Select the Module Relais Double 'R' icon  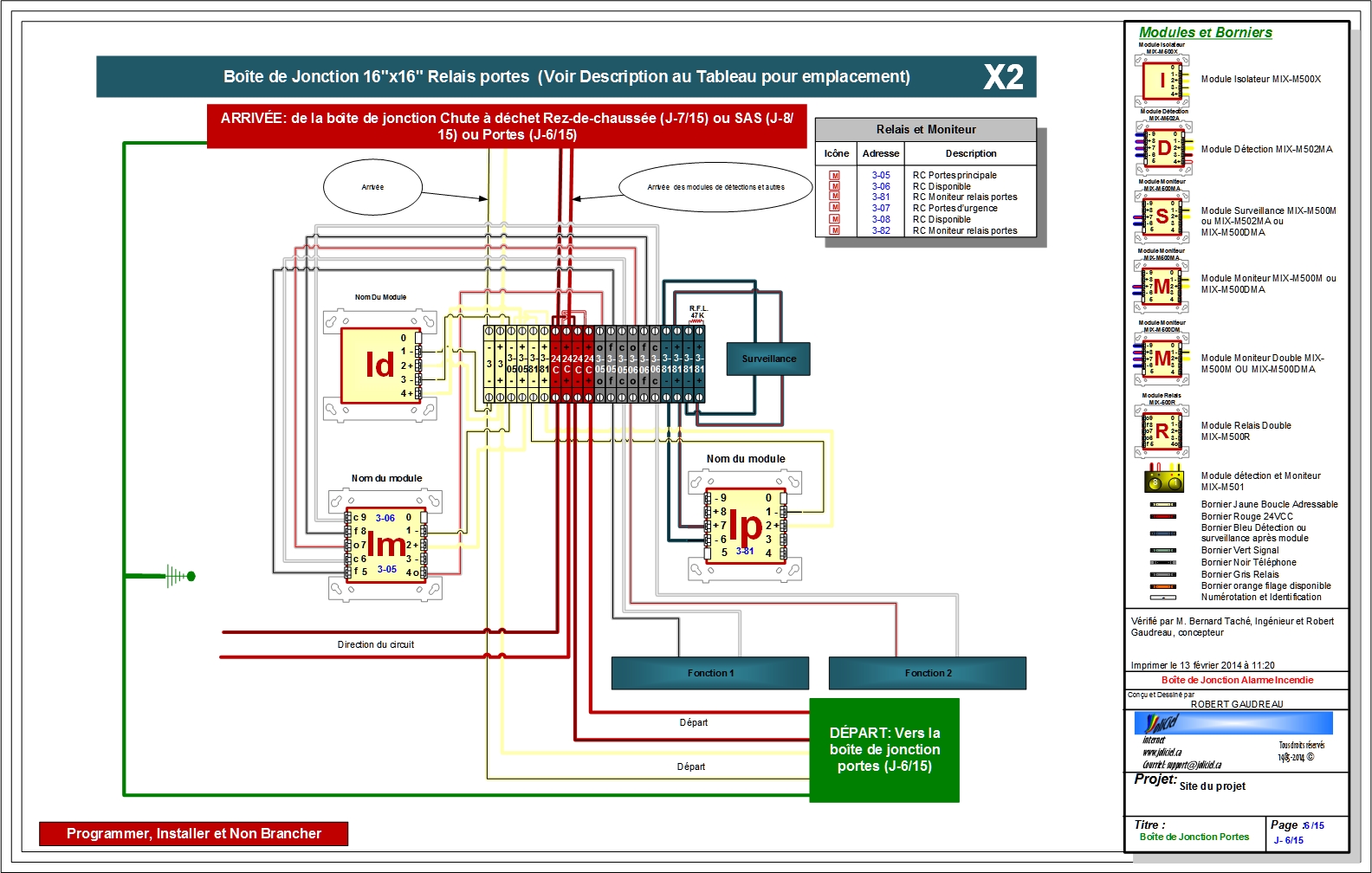click(1162, 430)
